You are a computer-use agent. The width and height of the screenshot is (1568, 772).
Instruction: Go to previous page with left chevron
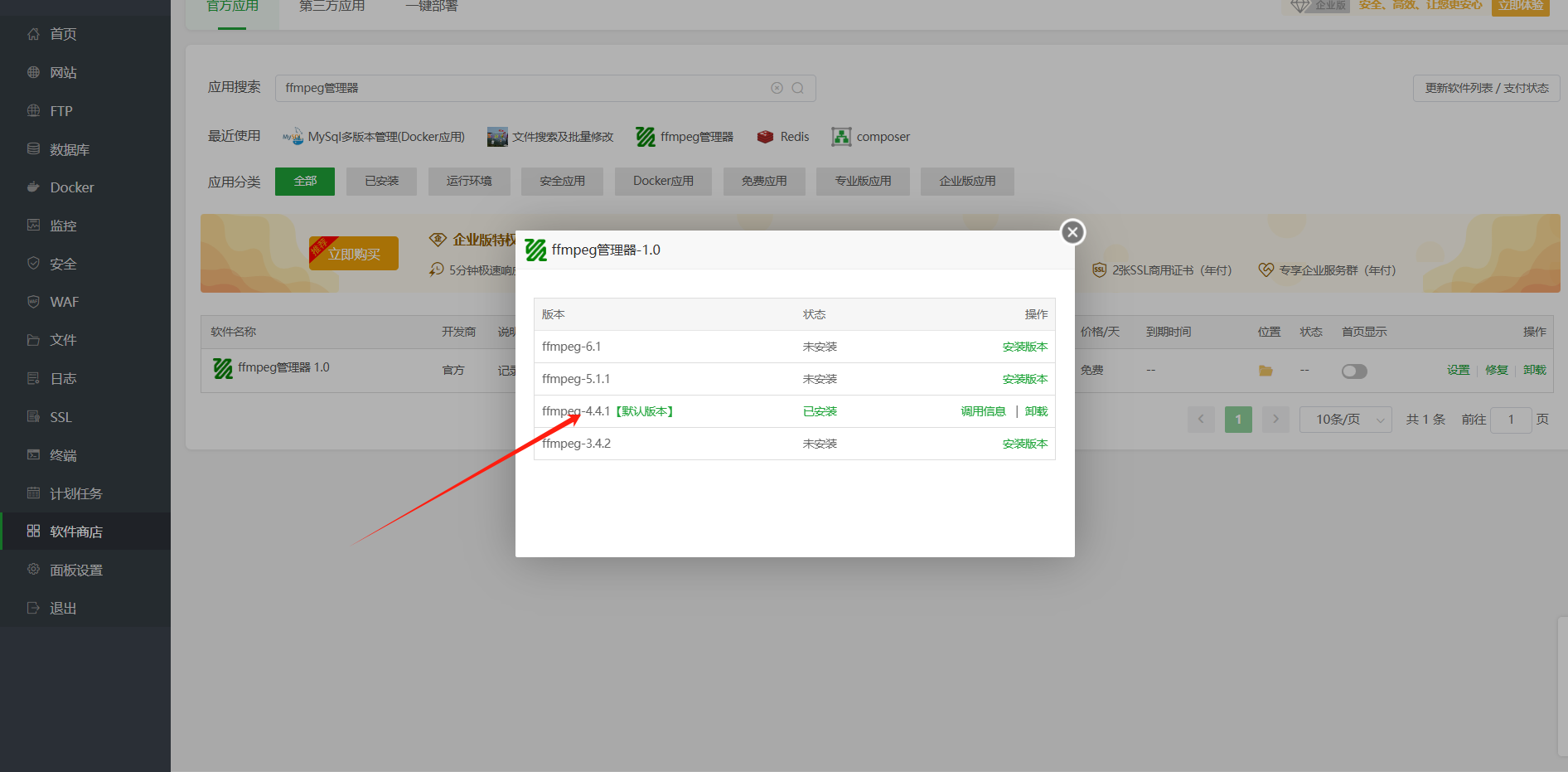point(1201,420)
